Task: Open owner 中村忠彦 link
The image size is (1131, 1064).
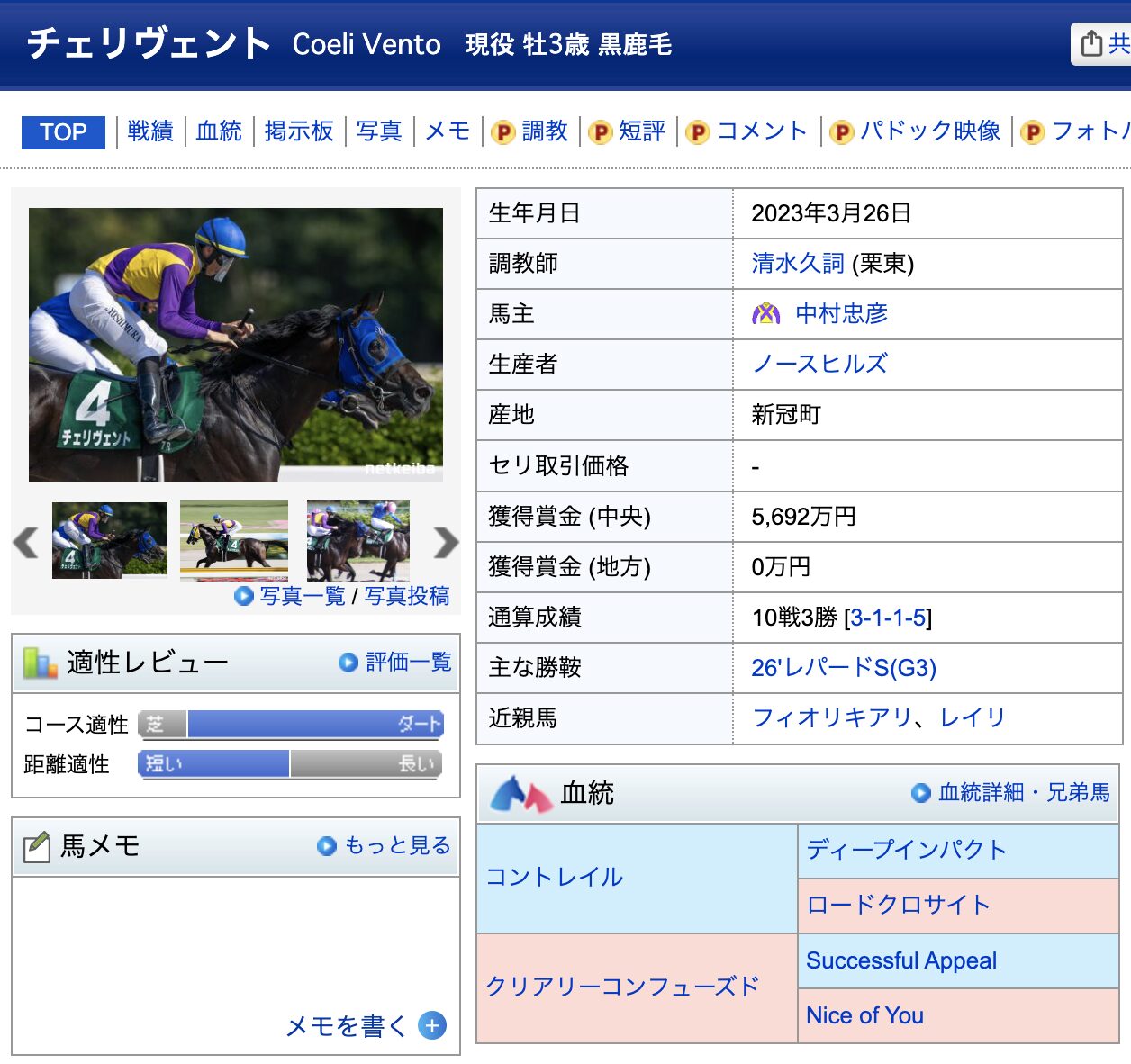Action: pyautogui.click(x=842, y=313)
